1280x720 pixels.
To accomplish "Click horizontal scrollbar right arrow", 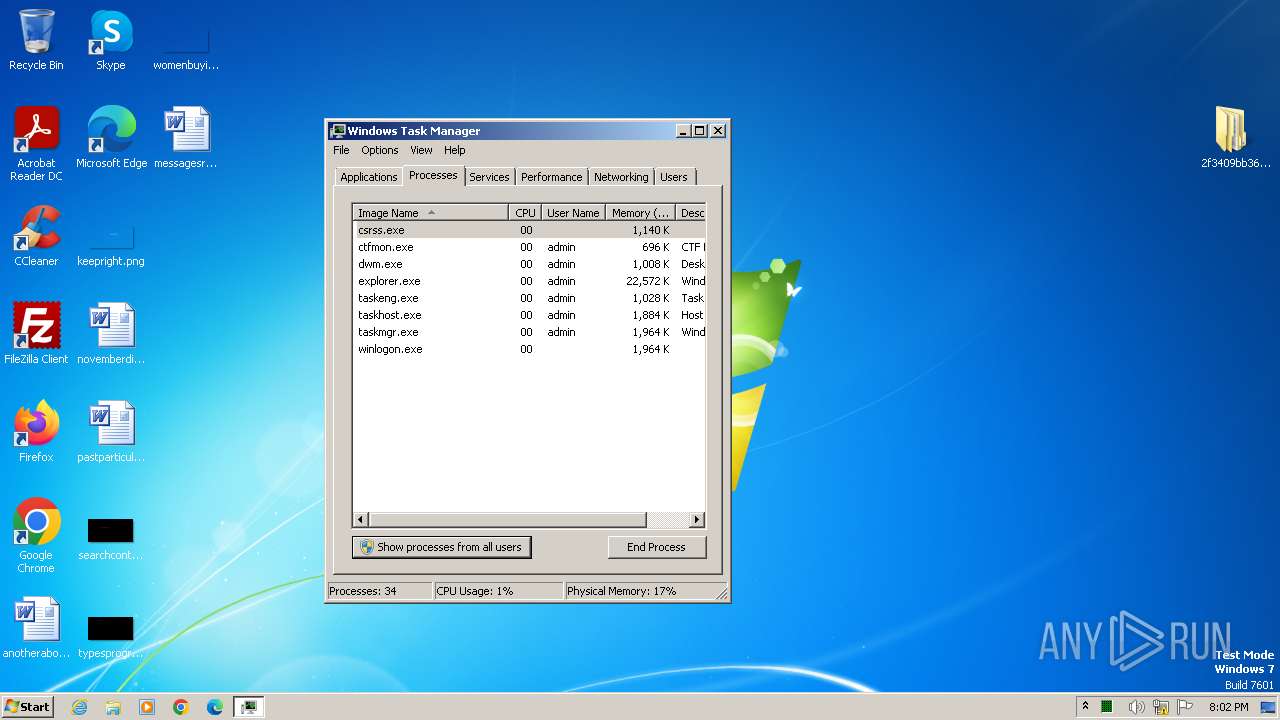I will [x=697, y=520].
